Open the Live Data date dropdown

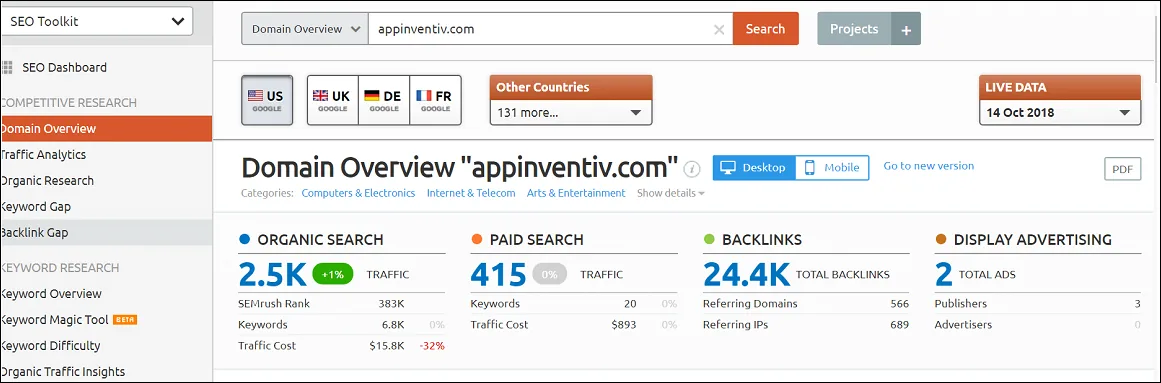coord(1060,113)
